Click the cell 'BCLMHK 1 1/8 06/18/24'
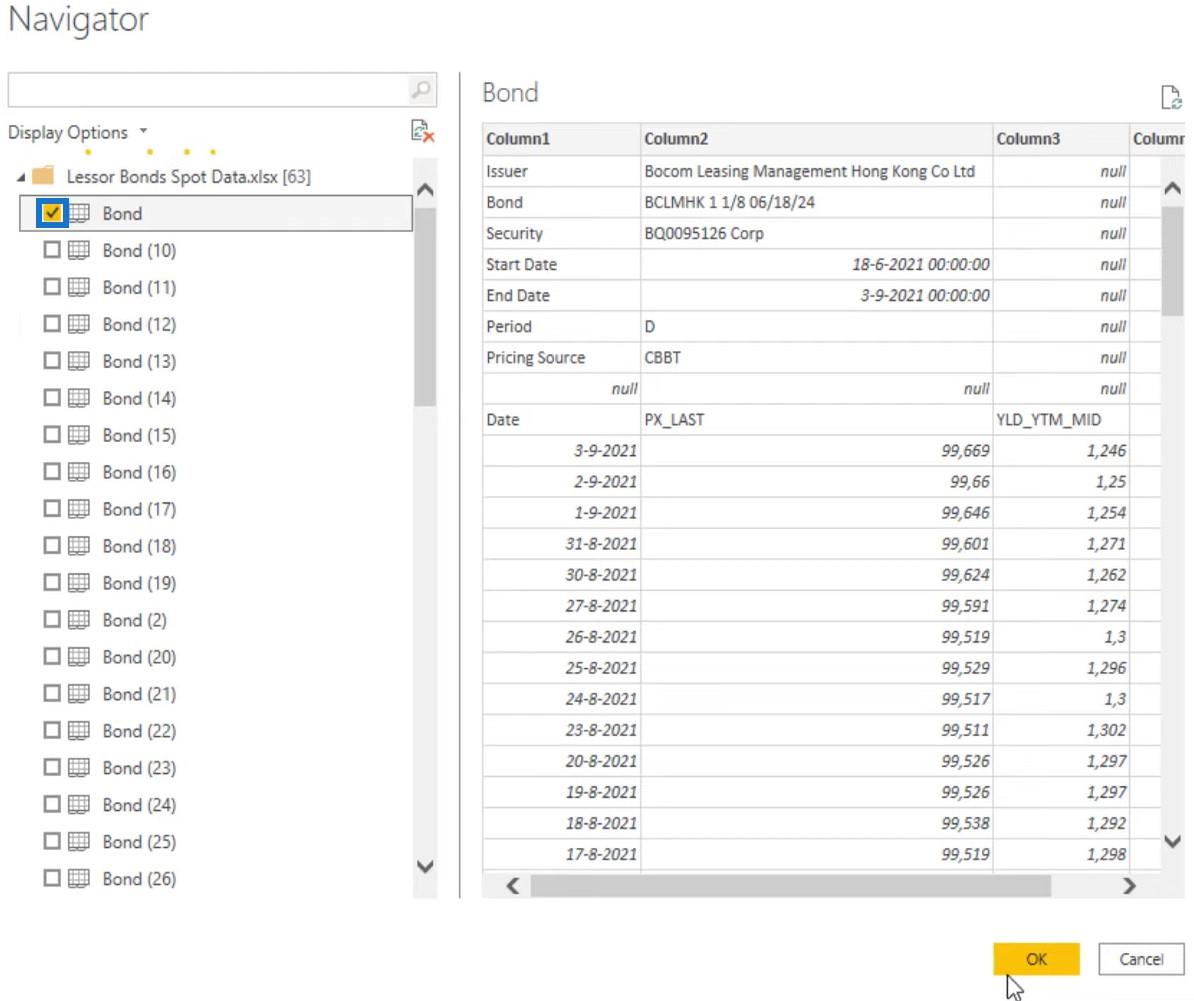This screenshot has height=1001, width=1194. (x=816, y=202)
